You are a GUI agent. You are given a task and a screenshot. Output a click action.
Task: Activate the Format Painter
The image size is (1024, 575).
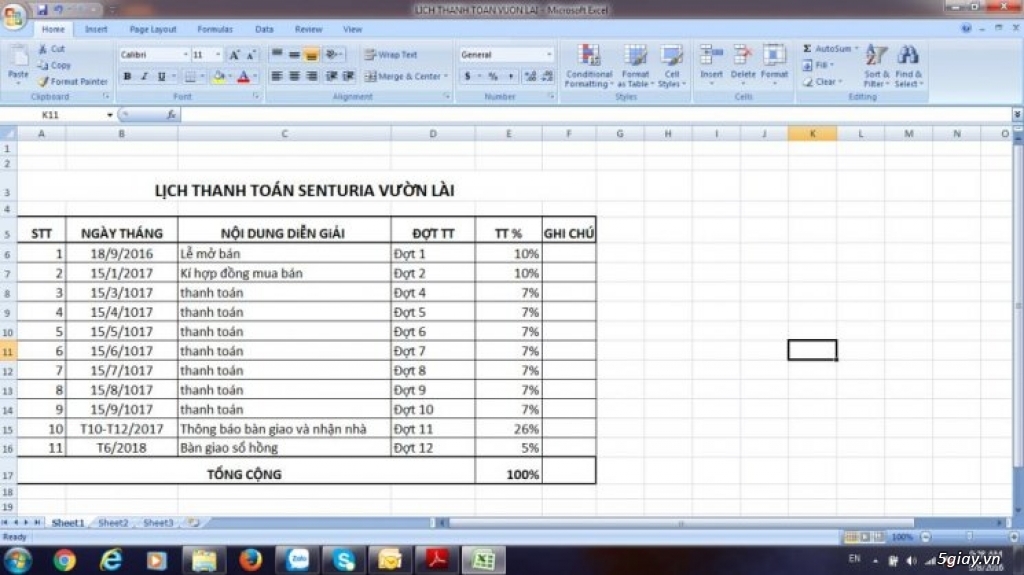coord(72,82)
